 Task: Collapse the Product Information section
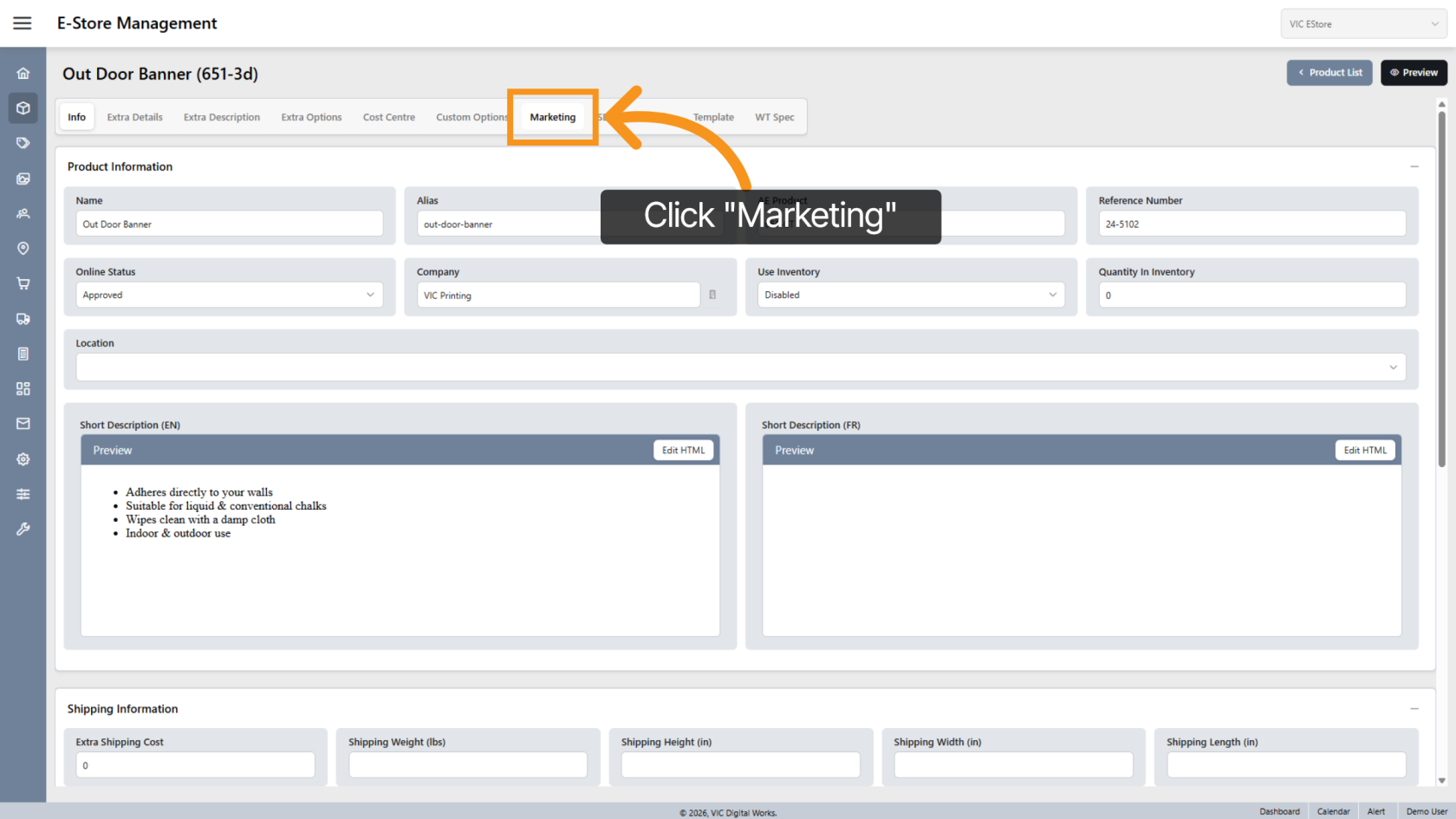point(1414,166)
